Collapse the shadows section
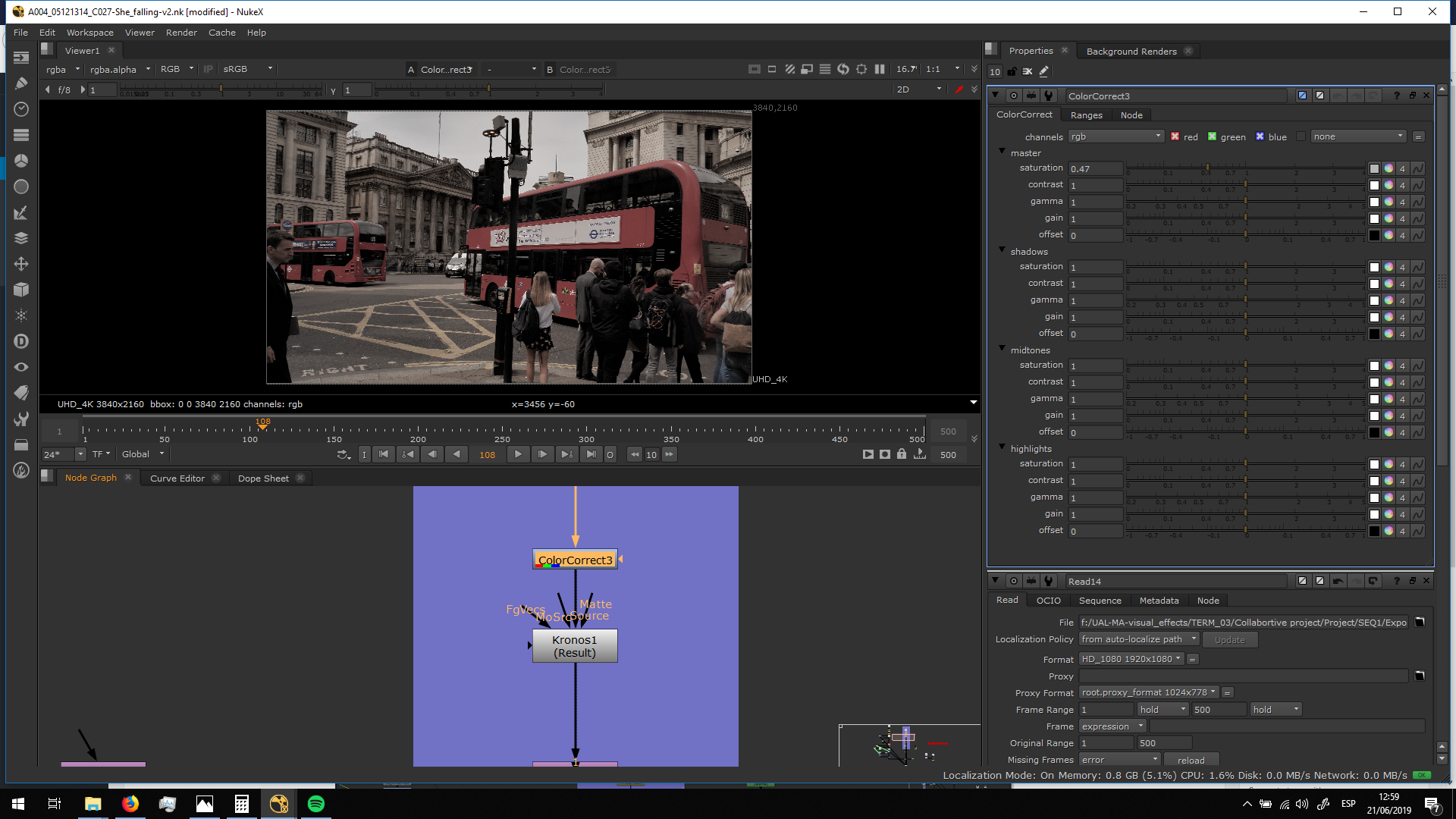 (1002, 250)
